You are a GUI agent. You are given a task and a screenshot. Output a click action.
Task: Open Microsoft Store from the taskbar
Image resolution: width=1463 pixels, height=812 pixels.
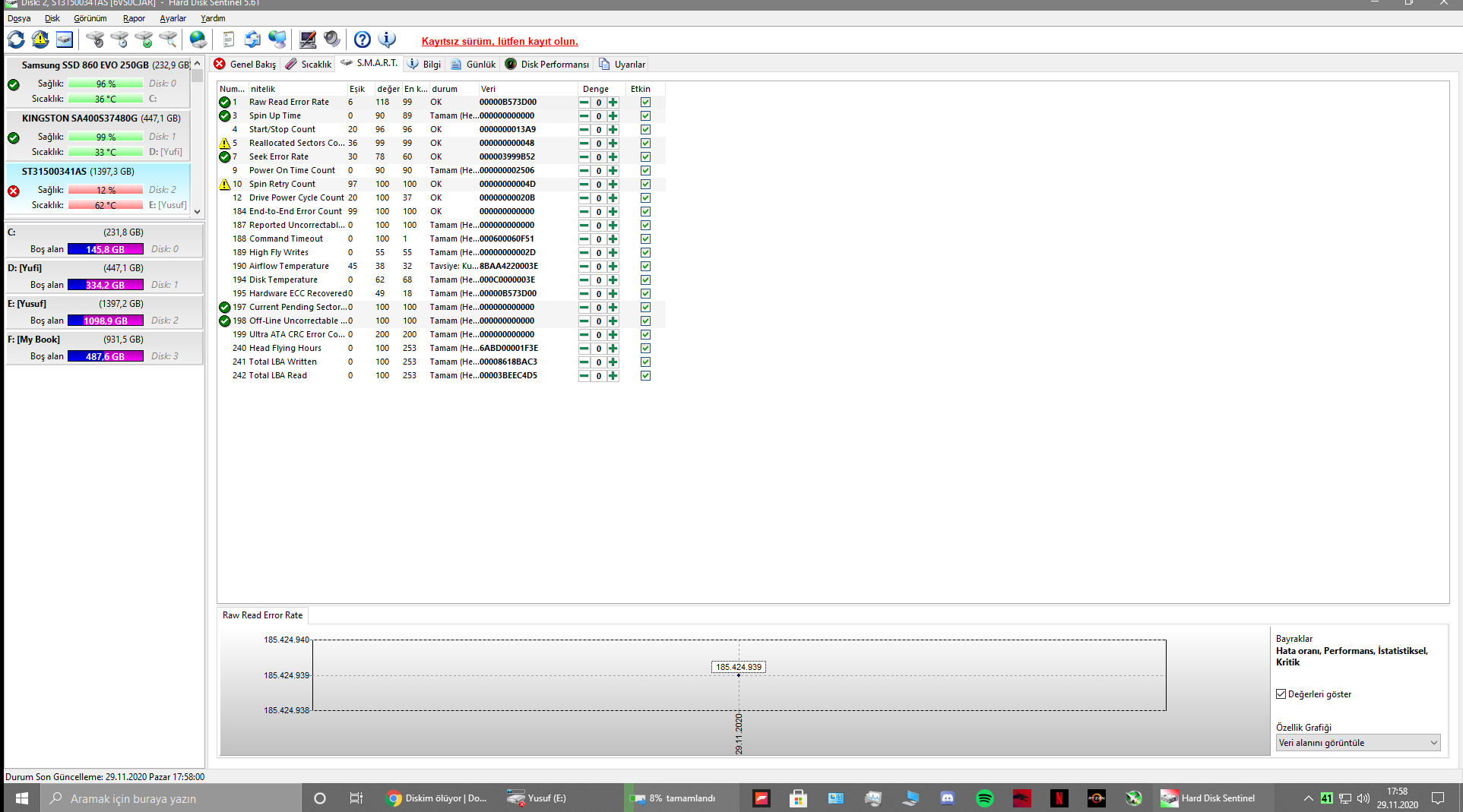[x=798, y=798]
